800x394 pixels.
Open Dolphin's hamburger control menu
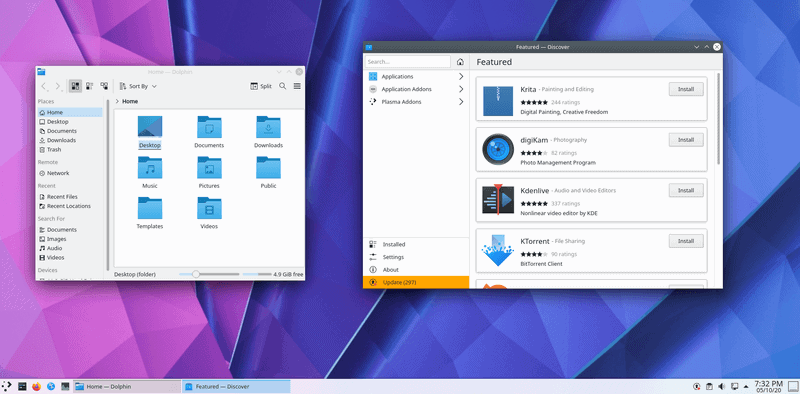(x=297, y=86)
